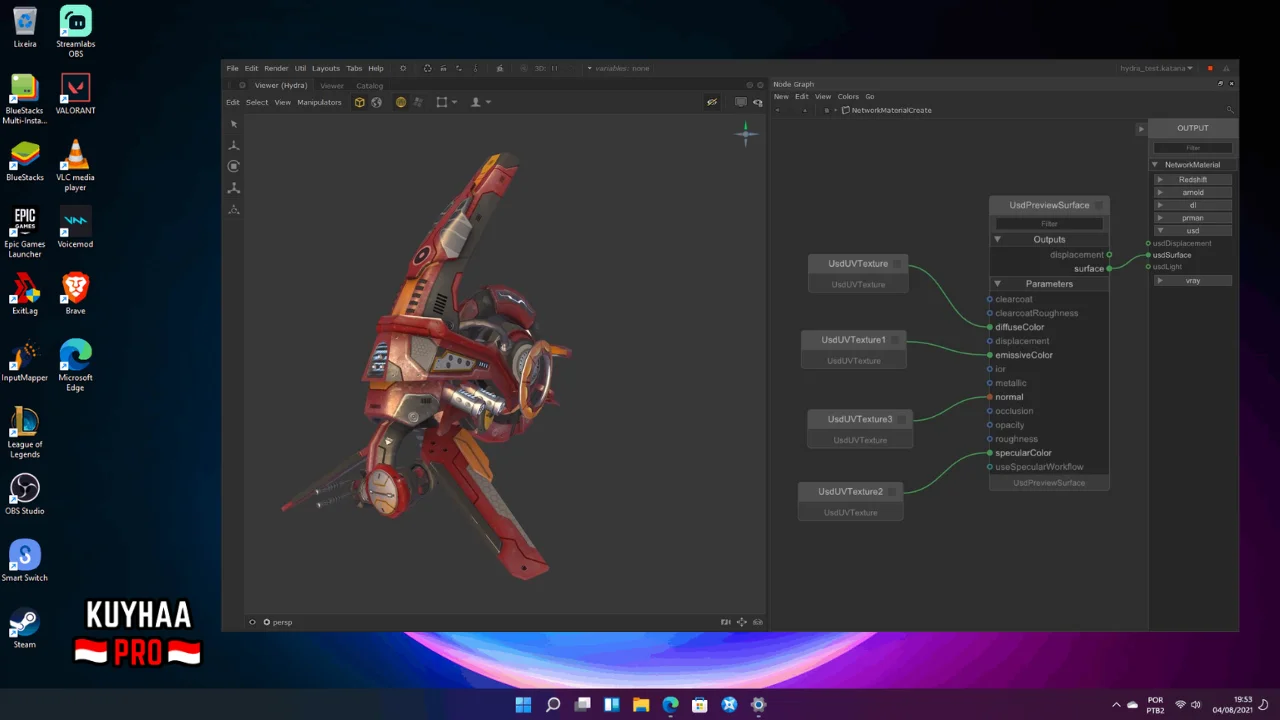This screenshot has height=720, width=1280.
Task: Click the gear-like icon after Help menu
Action: tap(403, 68)
